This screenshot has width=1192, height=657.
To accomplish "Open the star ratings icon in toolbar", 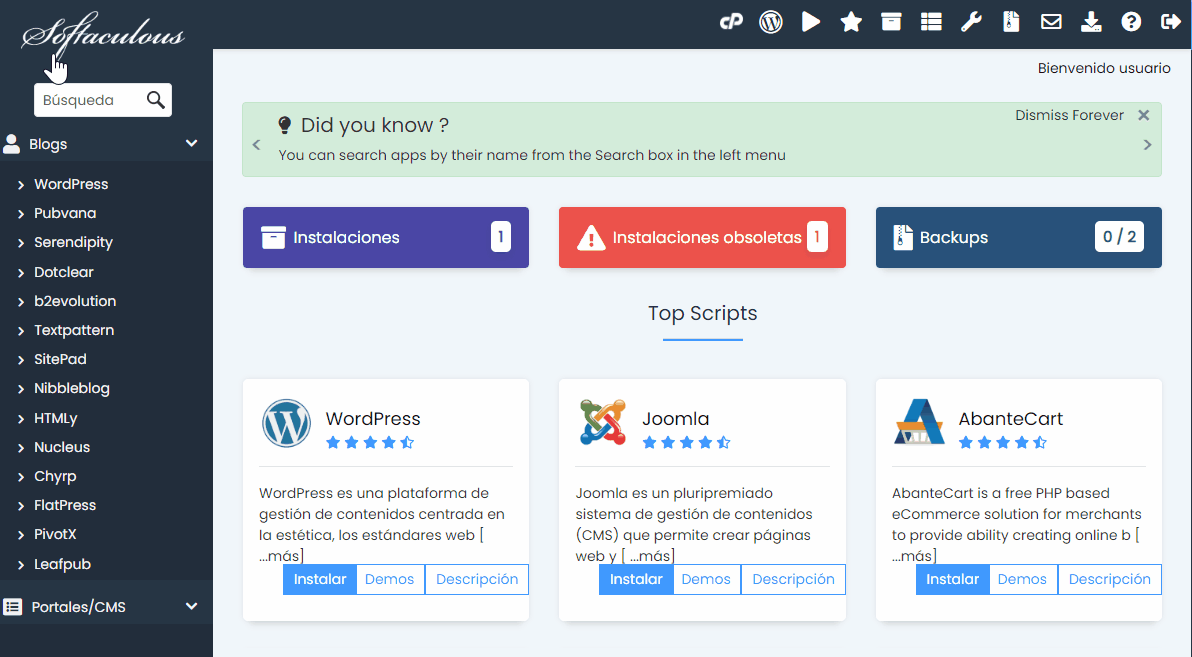I will 851,22.
